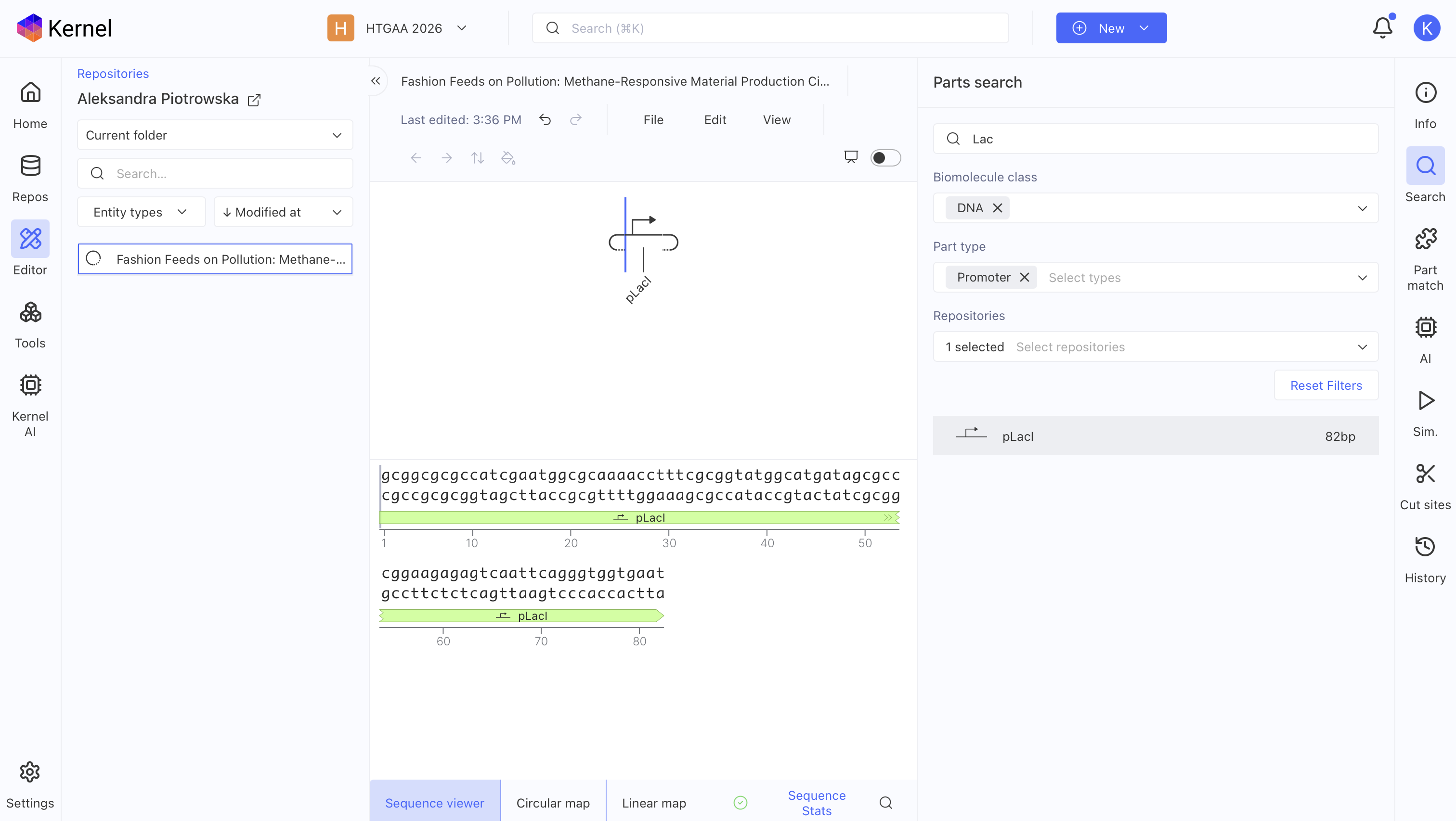1456x821 pixels.
Task: Click the New button
Action: [1111, 28]
